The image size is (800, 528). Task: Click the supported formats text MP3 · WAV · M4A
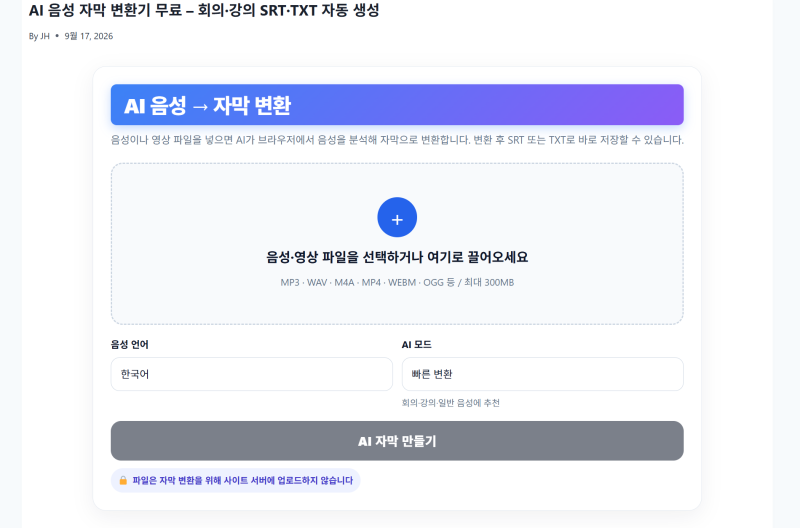coord(397,282)
